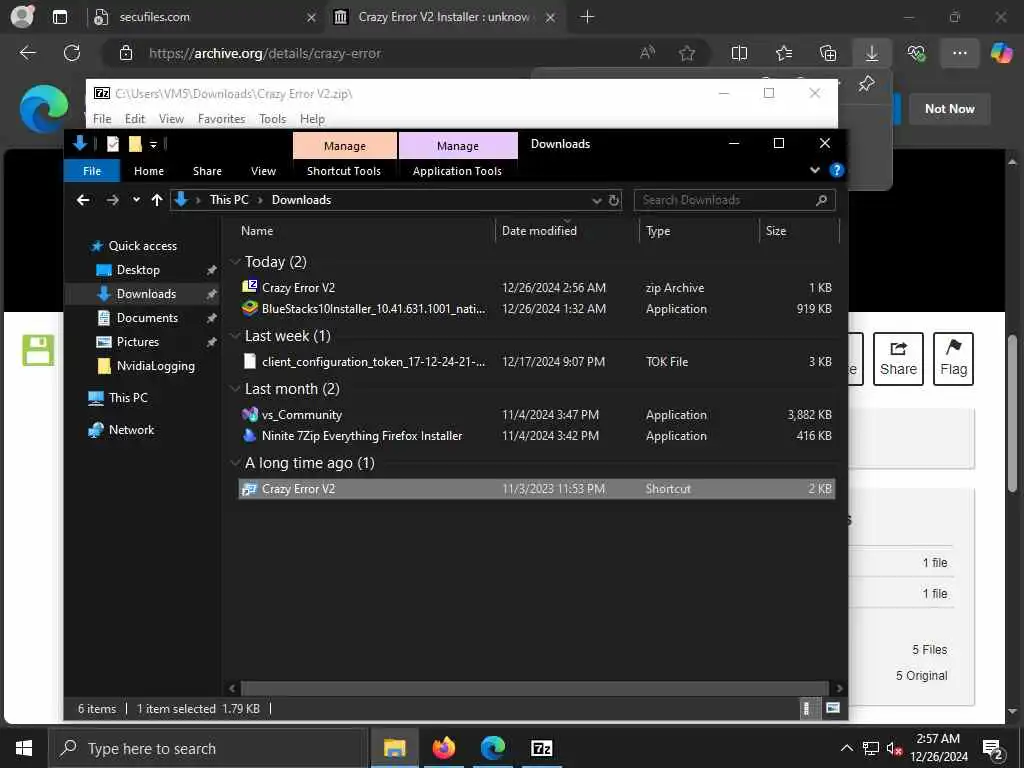Select Network in navigation pane
The height and width of the screenshot is (768, 1024).
[131, 430]
